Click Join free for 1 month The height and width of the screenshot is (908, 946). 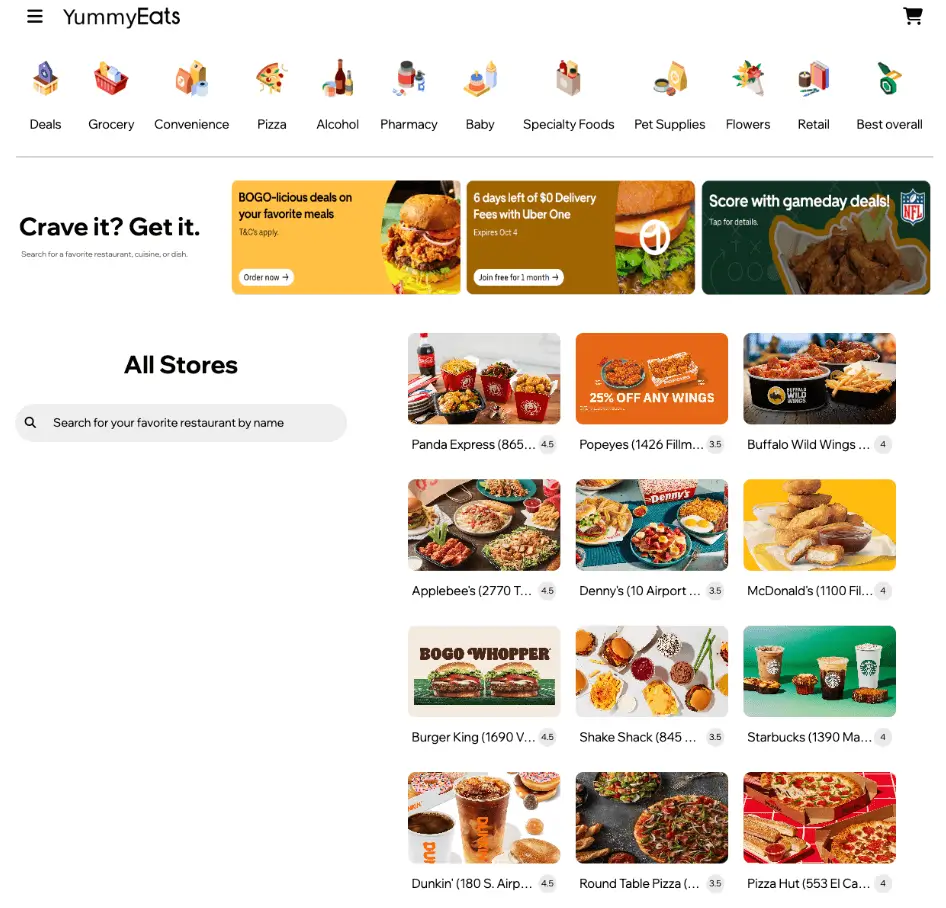[x=518, y=277]
